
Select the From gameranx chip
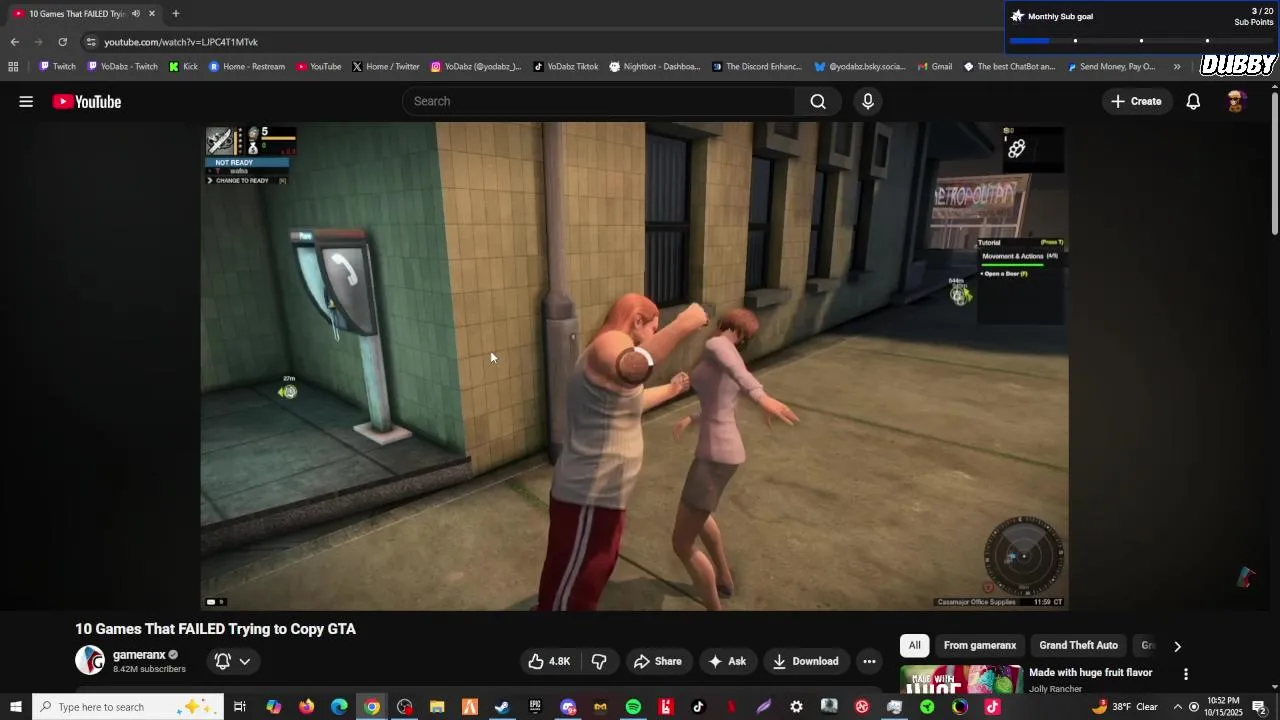point(980,645)
